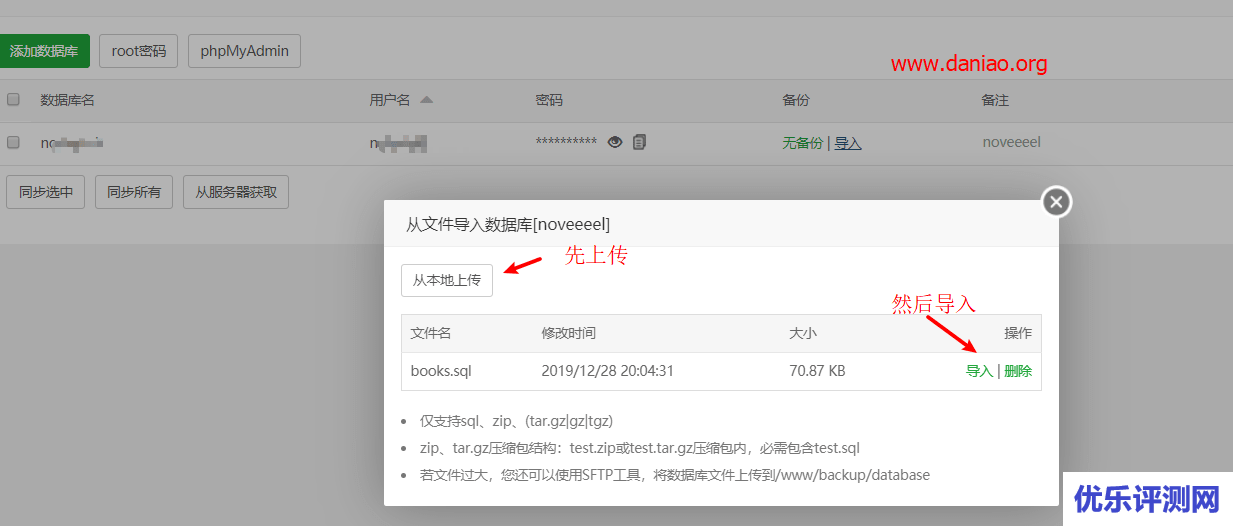Import books.sql via 导入 link
Screen dimensions: 1233x526
point(979,371)
